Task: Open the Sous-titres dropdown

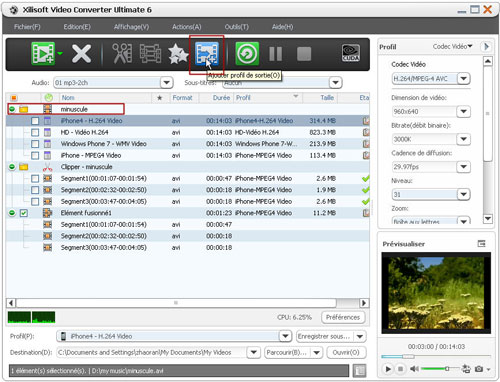Action: (335, 82)
